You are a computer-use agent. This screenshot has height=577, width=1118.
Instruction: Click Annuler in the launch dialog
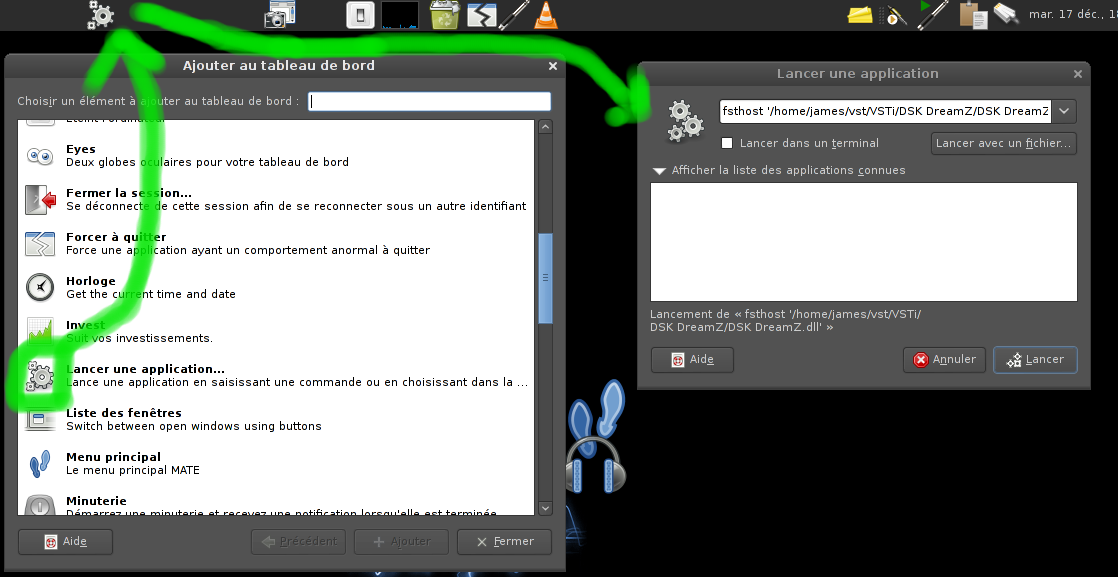pos(944,359)
